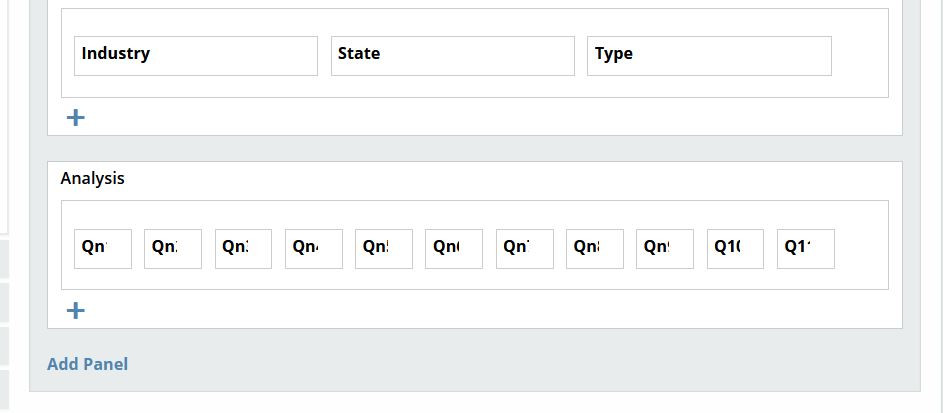The image size is (943, 413).
Task: Pick the Qn4 field box
Action: coord(314,249)
